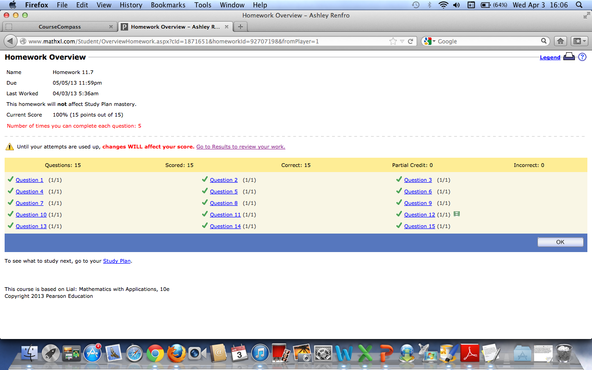
Task: Open a new tab with the plus button
Action: pyautogui.click(x=240, y=27)
